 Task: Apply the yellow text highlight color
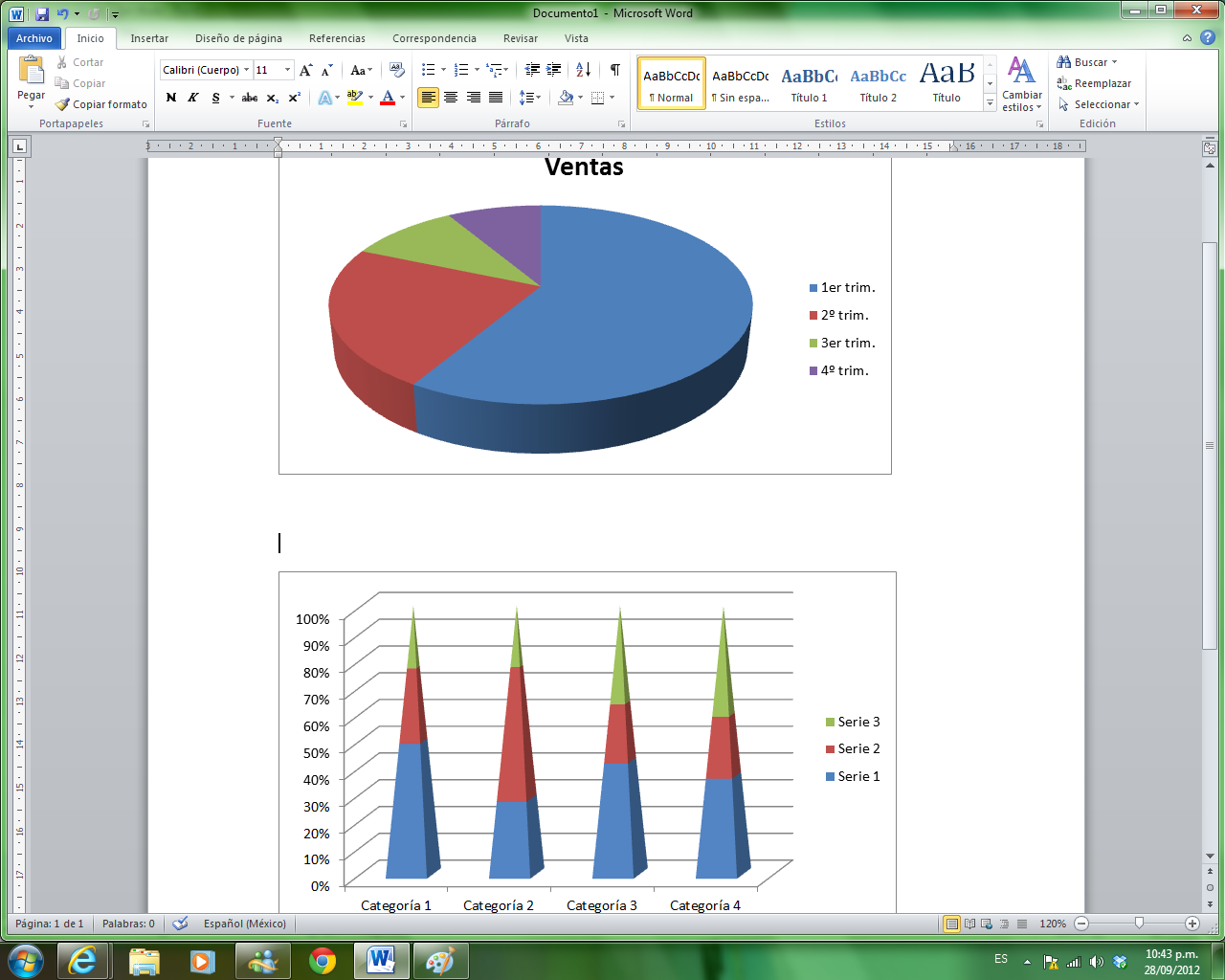click(355, 98)
